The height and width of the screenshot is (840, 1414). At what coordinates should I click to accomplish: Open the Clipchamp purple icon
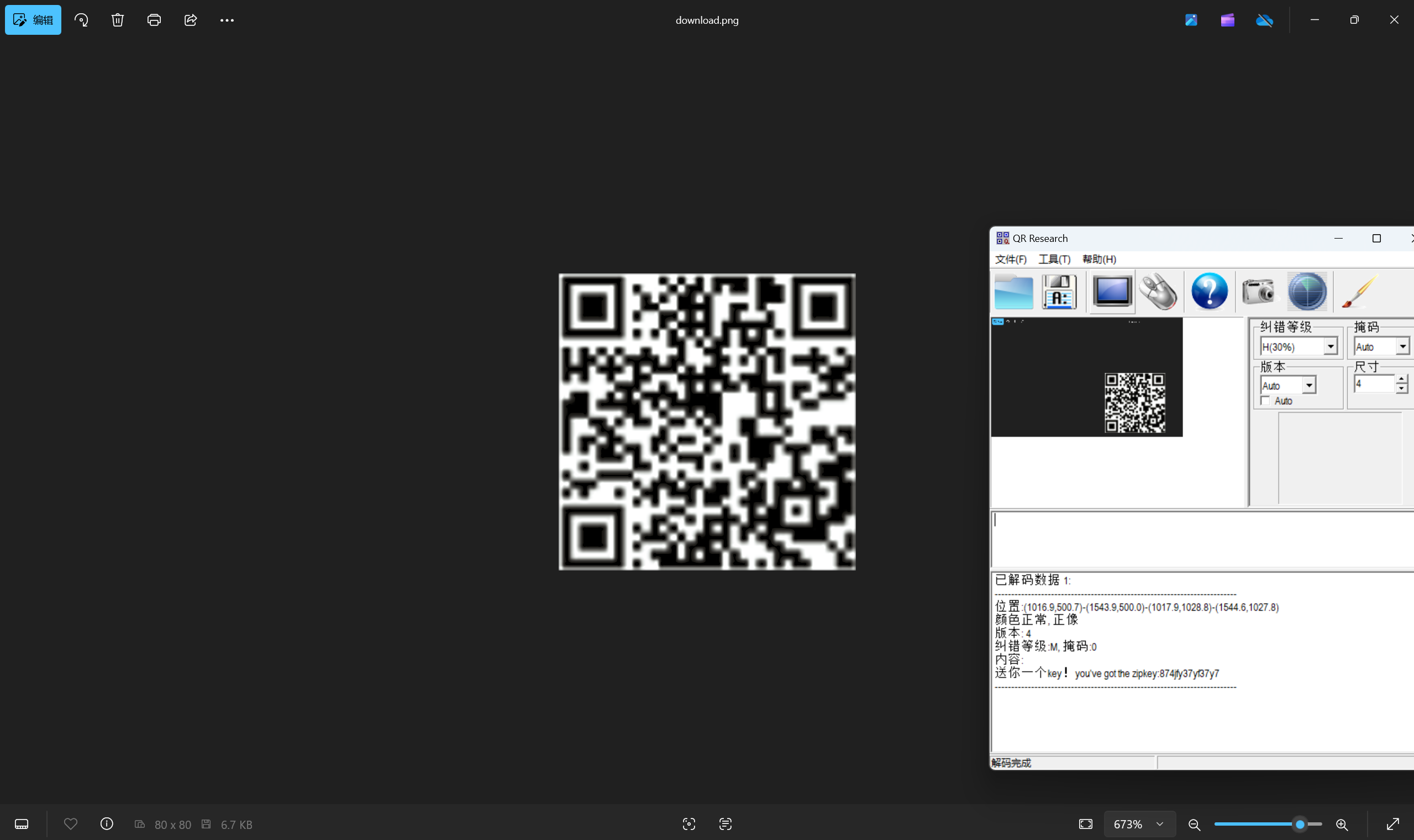pos(1227,20)
